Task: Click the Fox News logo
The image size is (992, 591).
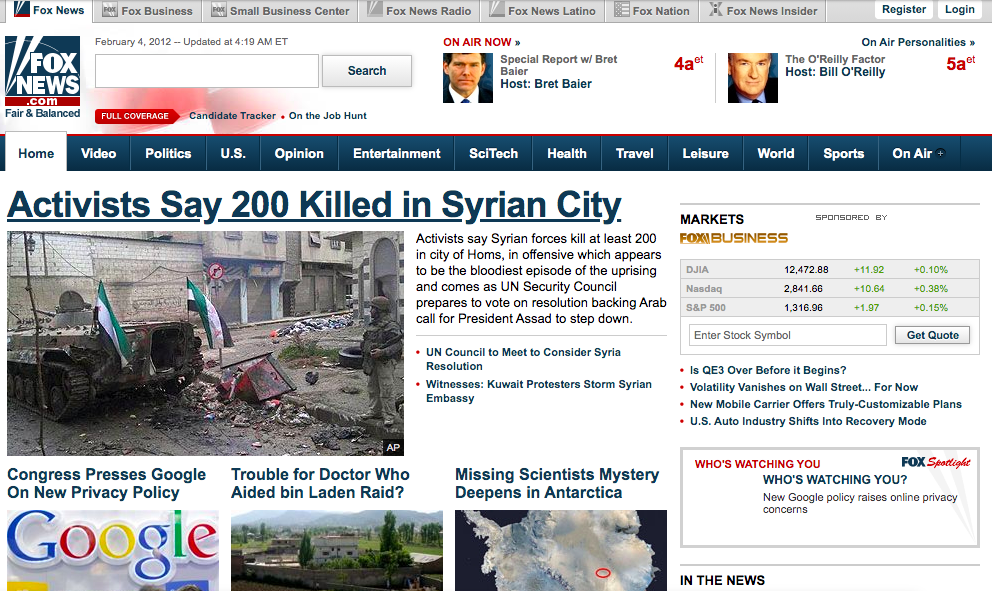Action: pos(42,77)
